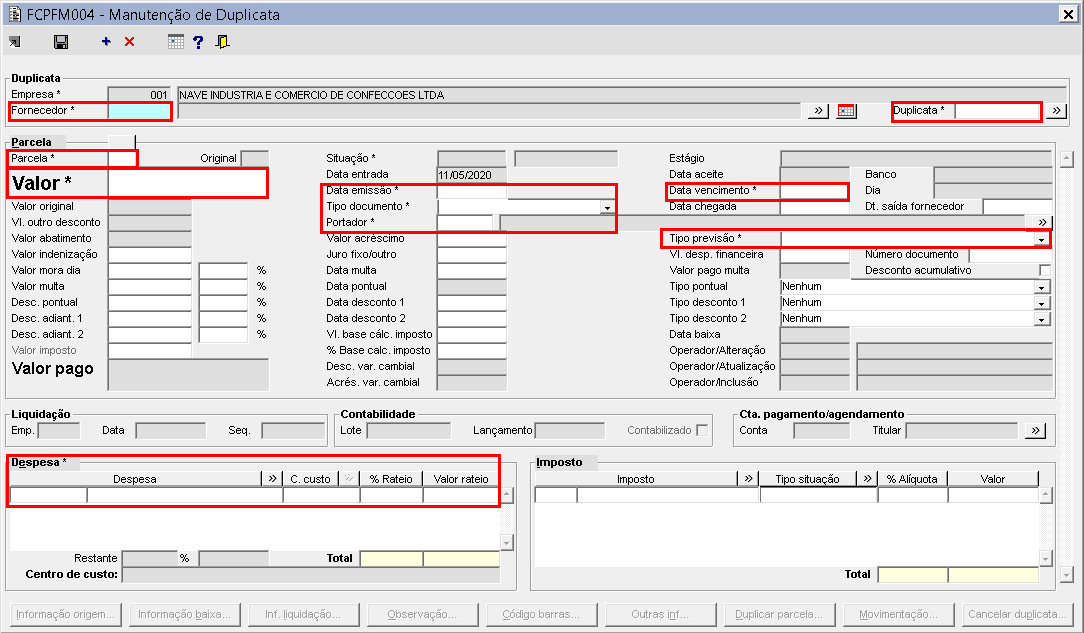The width and height of the screenshot is (1084, 633).
Task: Click the Informação baixa button
Action: 185,614
